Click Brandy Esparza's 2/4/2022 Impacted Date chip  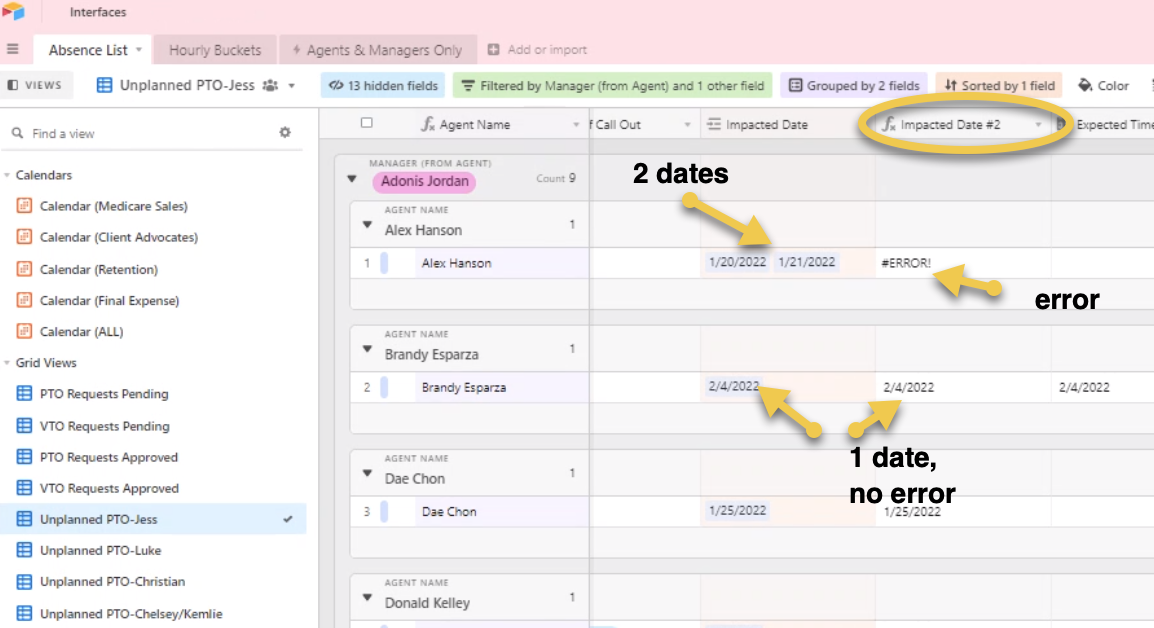click(734, 387)
